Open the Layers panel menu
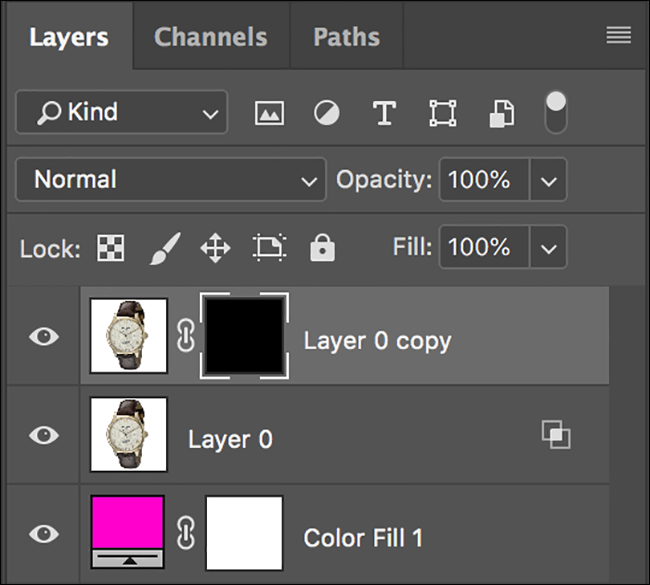Screen dimensions: 650x585 618,36
